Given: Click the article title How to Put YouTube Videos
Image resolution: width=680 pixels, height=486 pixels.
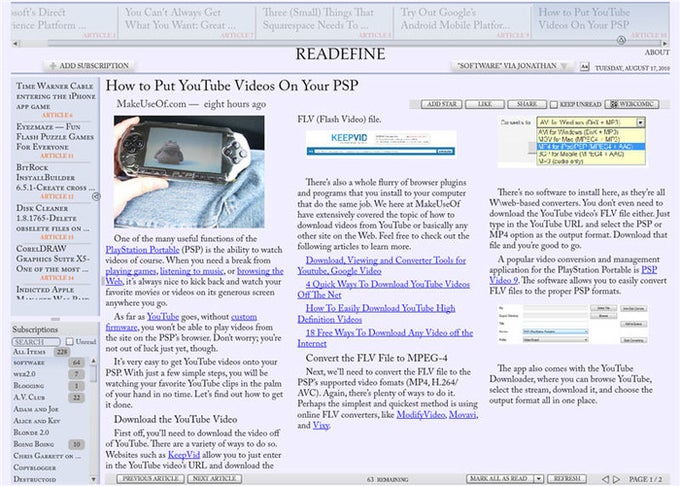Looking at the screenshot, I should coord(232,86).
